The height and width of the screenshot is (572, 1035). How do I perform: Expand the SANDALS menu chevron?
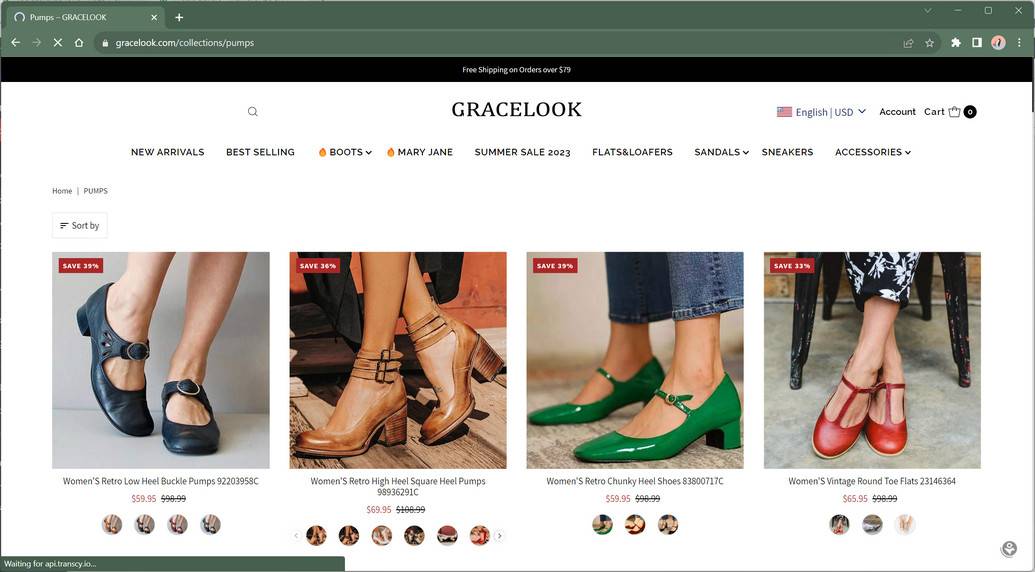(x=745, y=152)
